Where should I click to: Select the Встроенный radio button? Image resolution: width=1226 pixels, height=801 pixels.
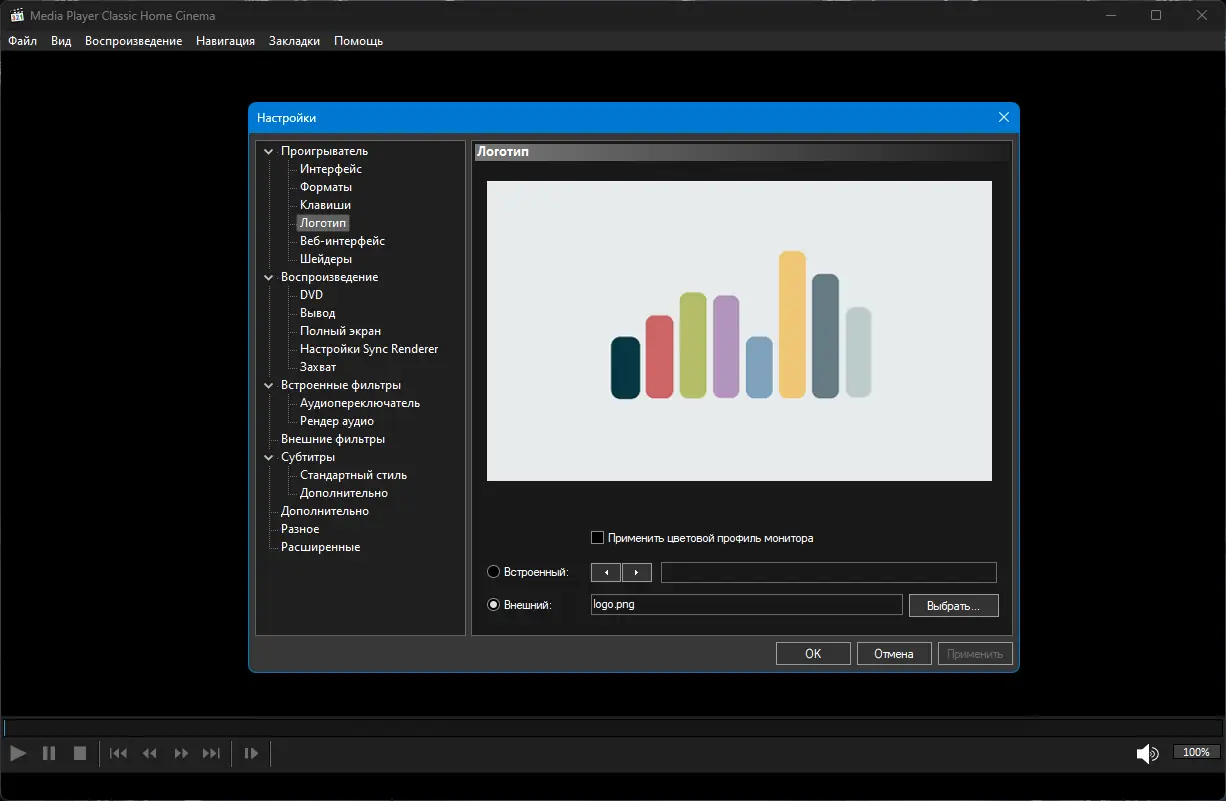(493, 572)
